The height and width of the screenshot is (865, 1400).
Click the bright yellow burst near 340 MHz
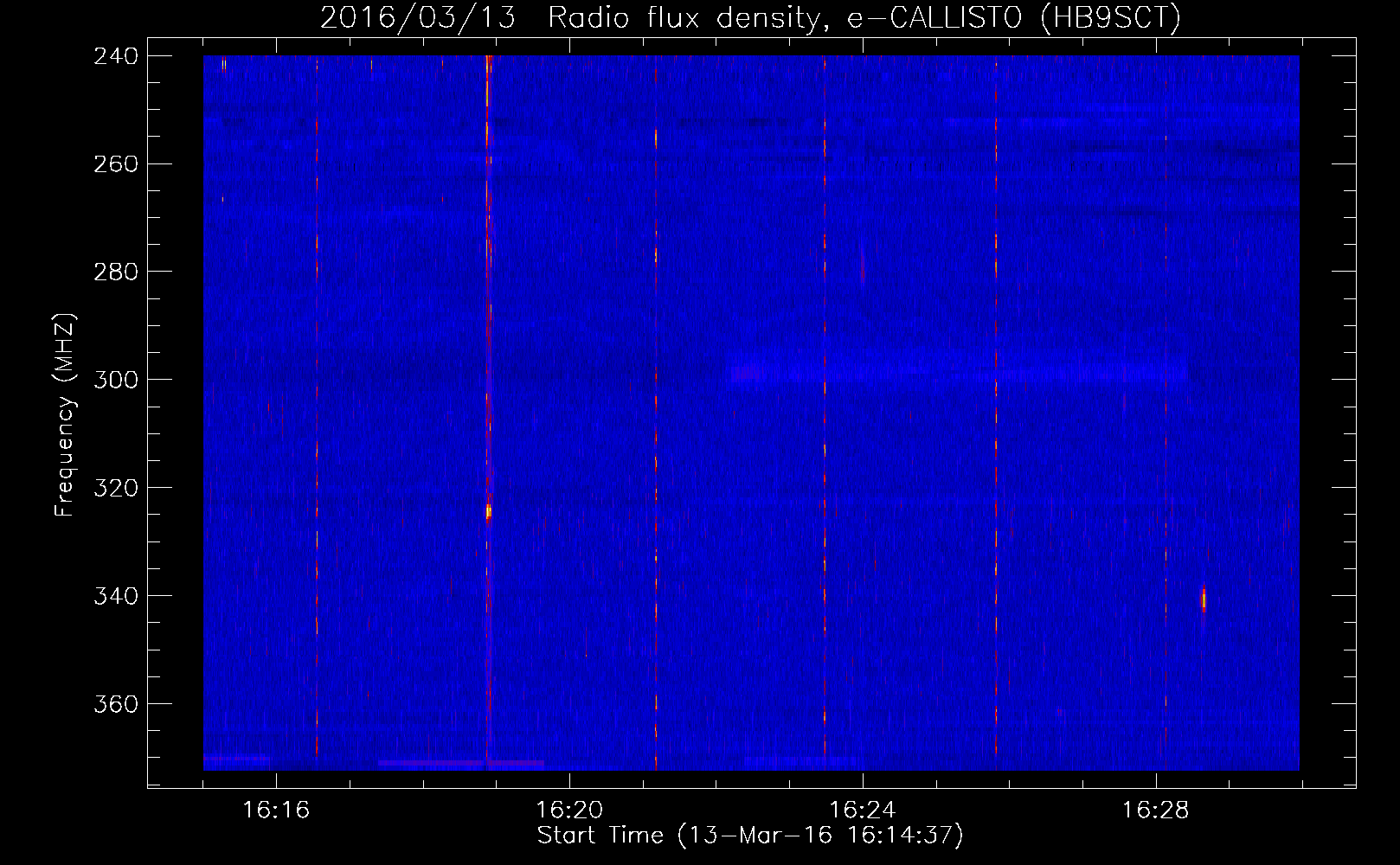pos(1204,599)
